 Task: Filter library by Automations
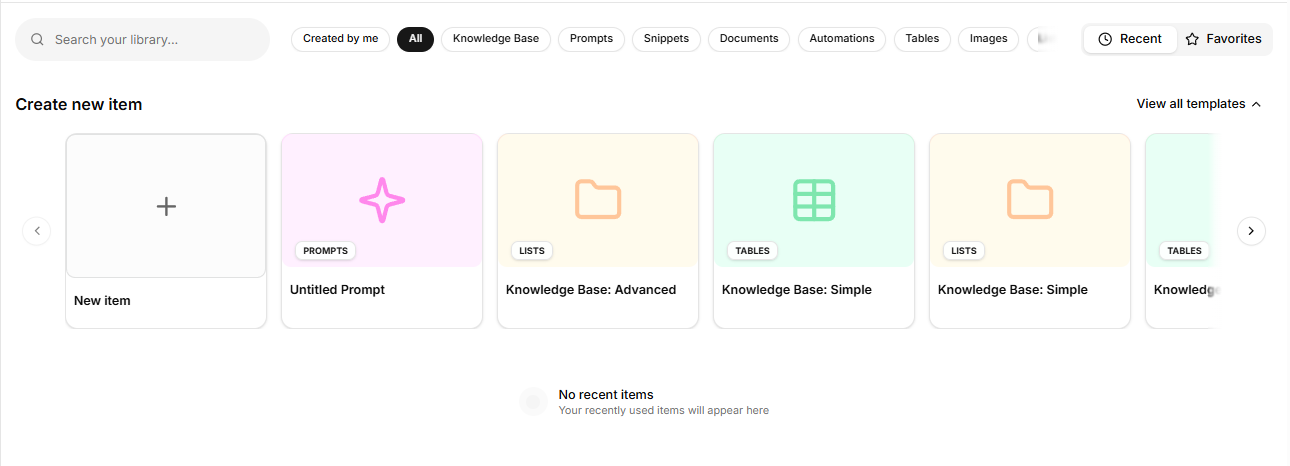pyautogui.click(x=841, y=39)
